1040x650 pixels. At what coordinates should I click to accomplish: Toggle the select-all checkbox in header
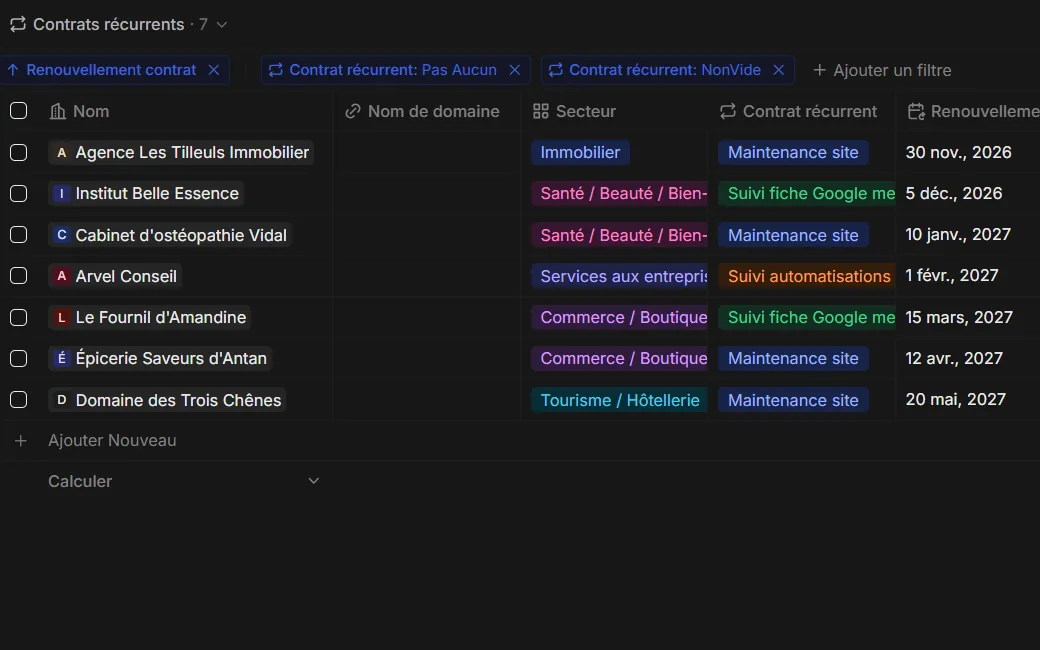tap(19, 111)
